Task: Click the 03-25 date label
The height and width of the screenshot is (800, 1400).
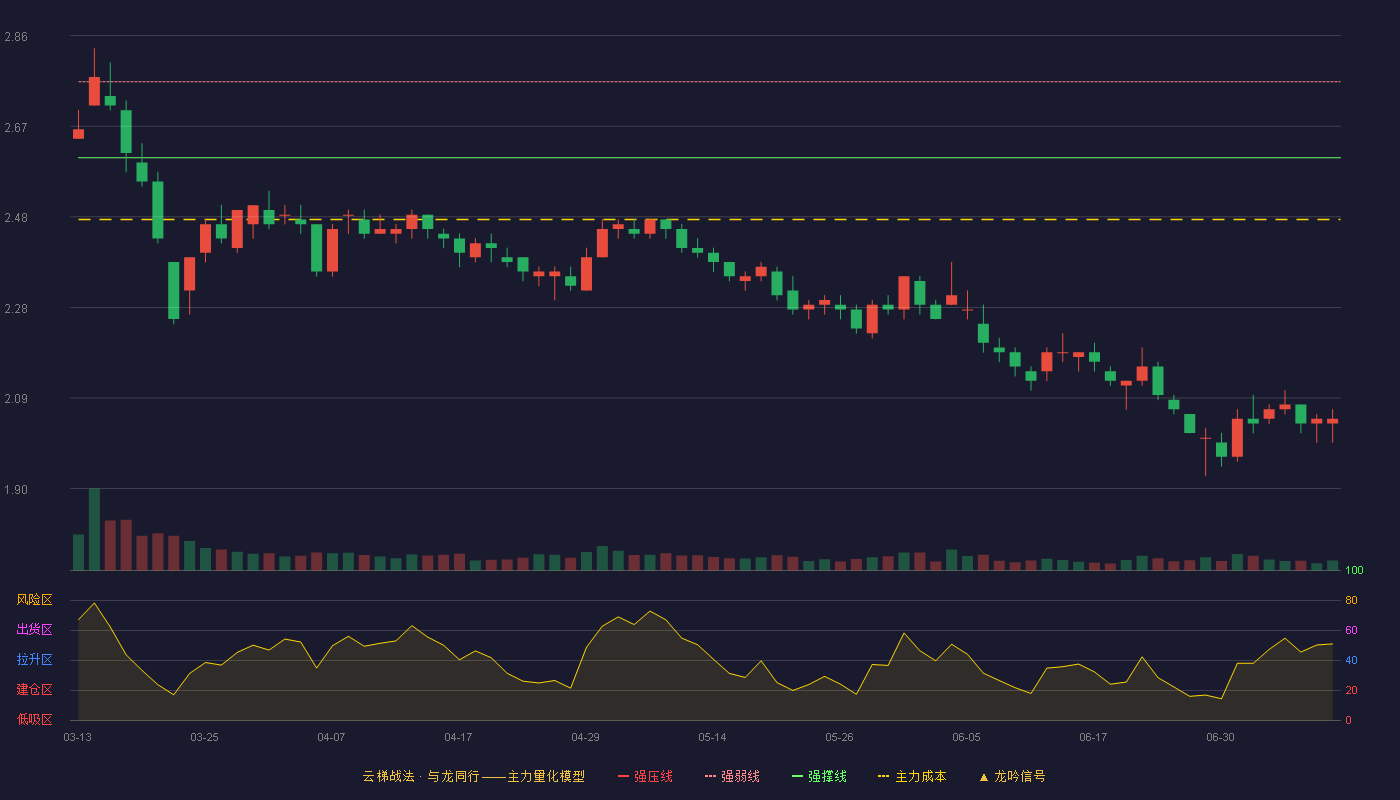Action: tap(205, 737)
